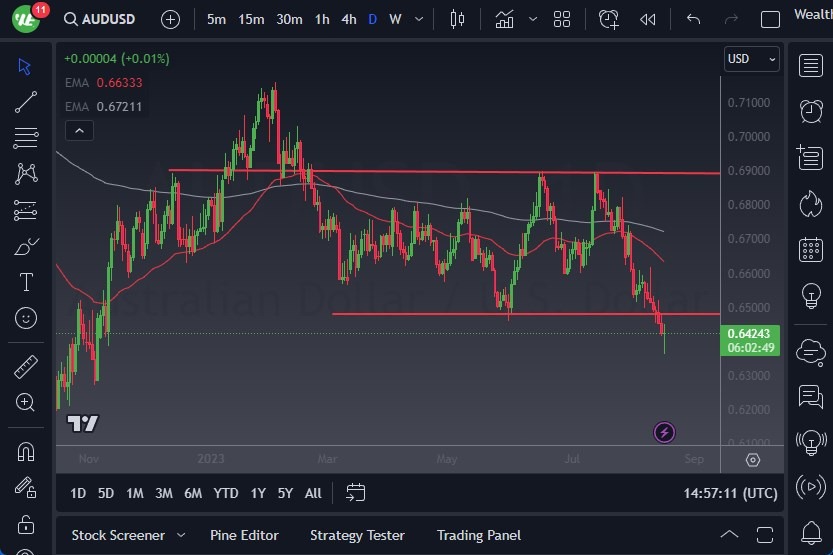
Task: Open the Calendar icon in right sidebar
Action: tap(811, 250)
